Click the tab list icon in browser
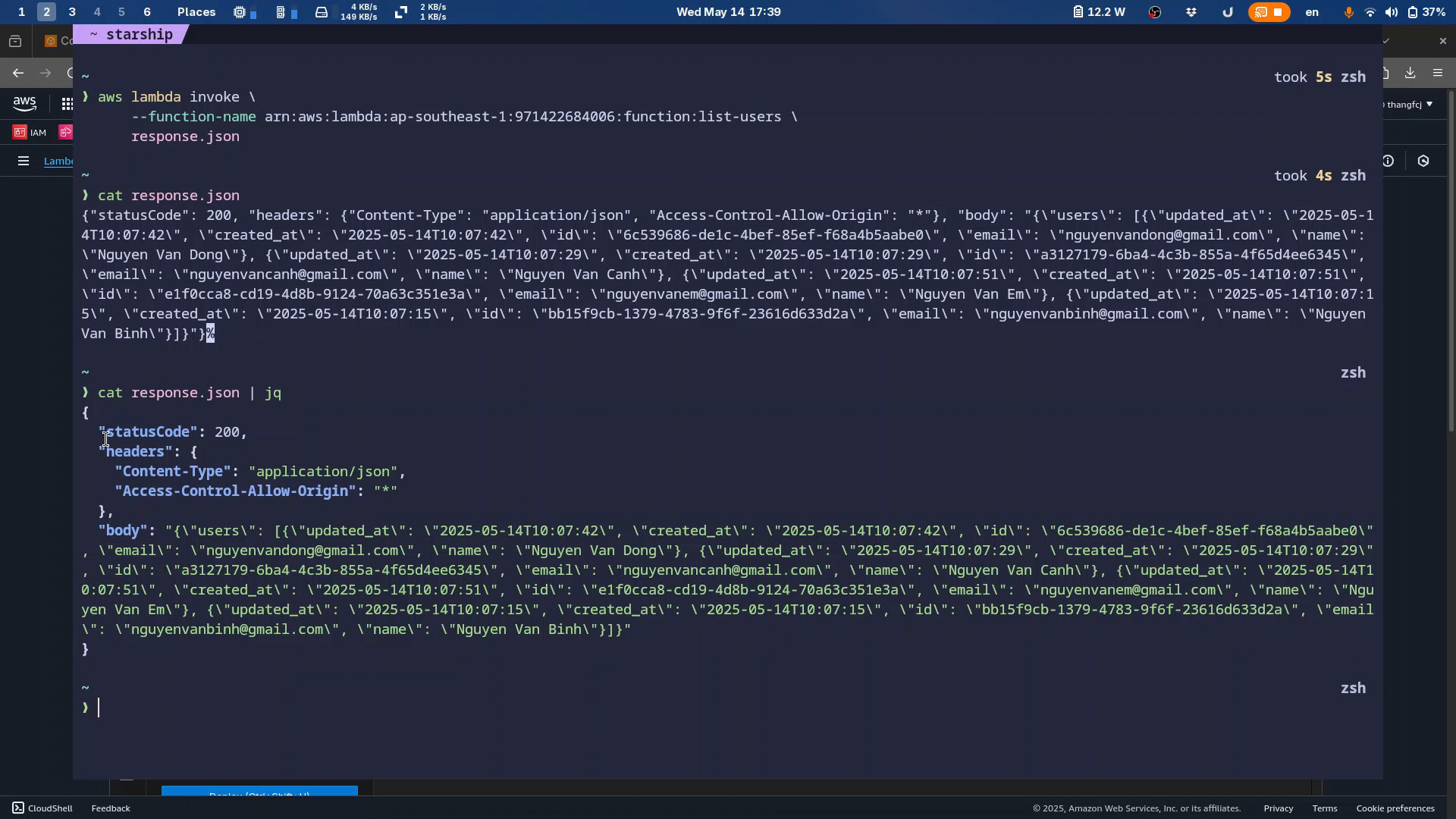 point(15,41)
